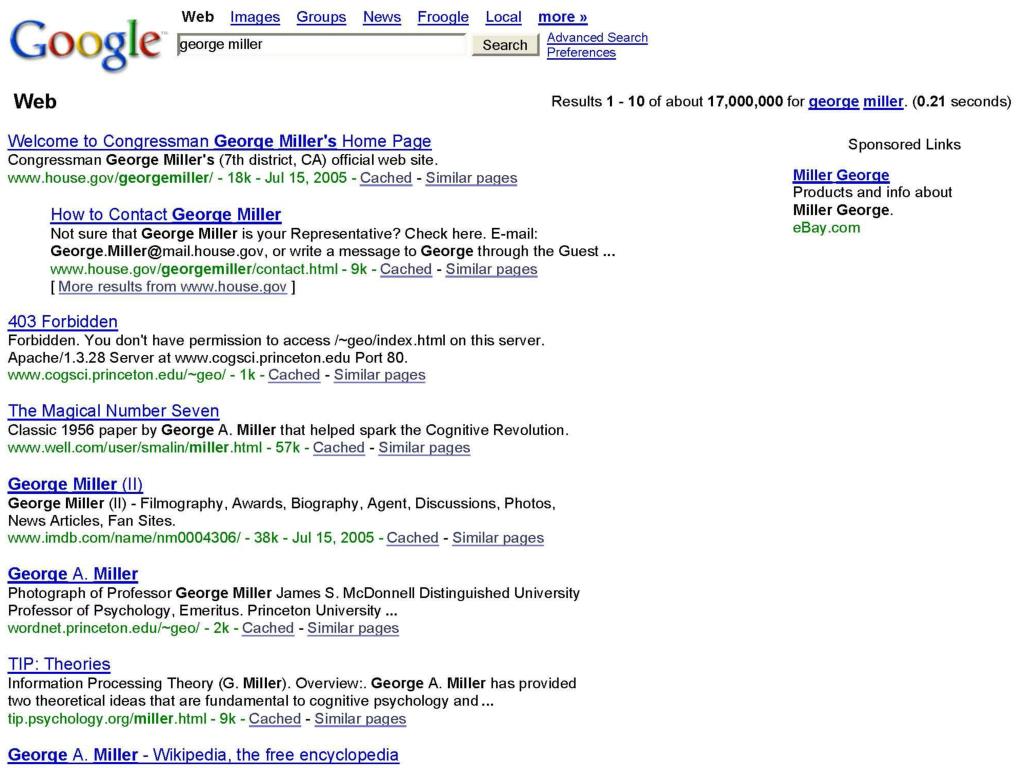Open The Magical Number Seven result

[114, 411]
